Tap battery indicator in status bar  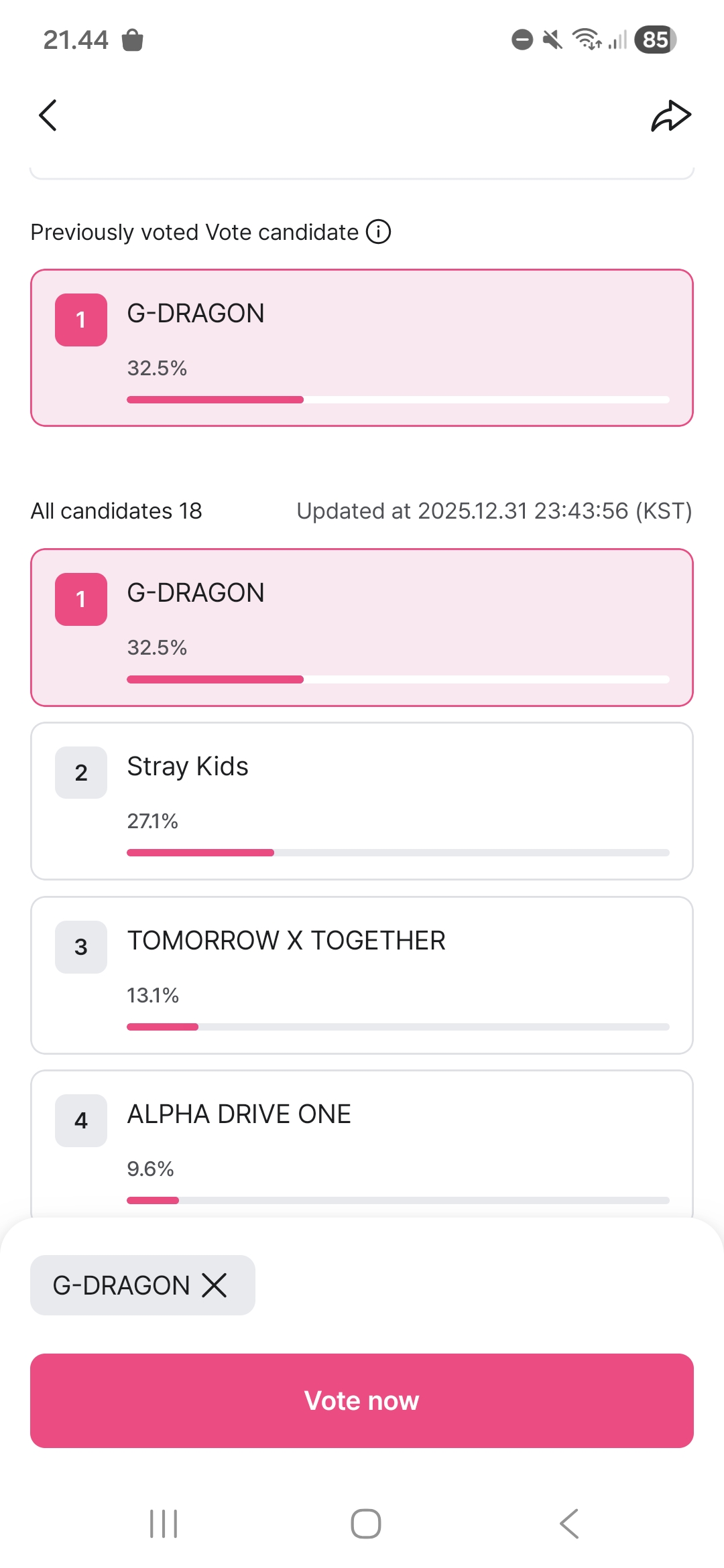[655, 40]
